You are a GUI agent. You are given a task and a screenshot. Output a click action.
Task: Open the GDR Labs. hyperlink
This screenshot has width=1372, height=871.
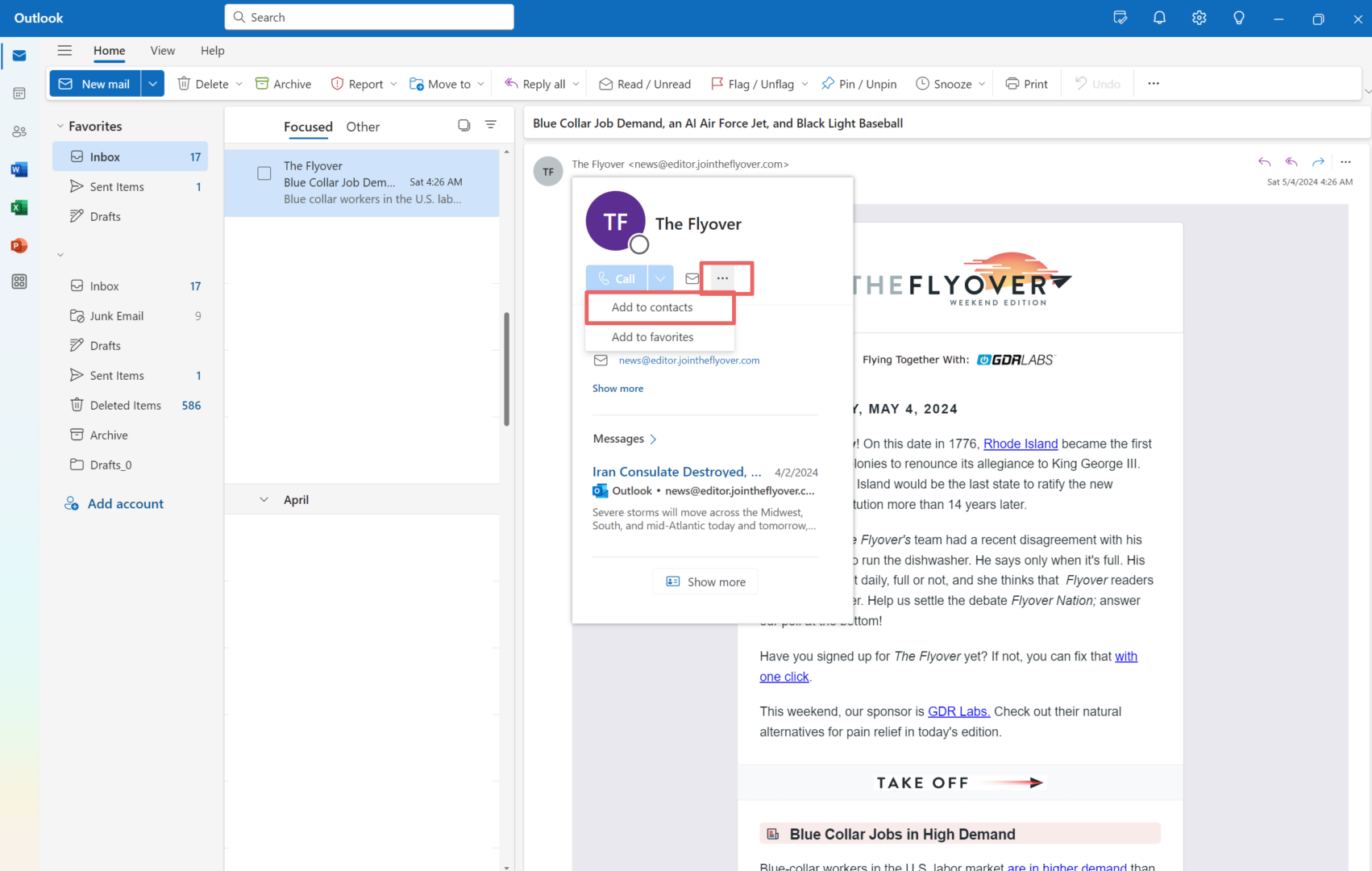tap(958, 711)
